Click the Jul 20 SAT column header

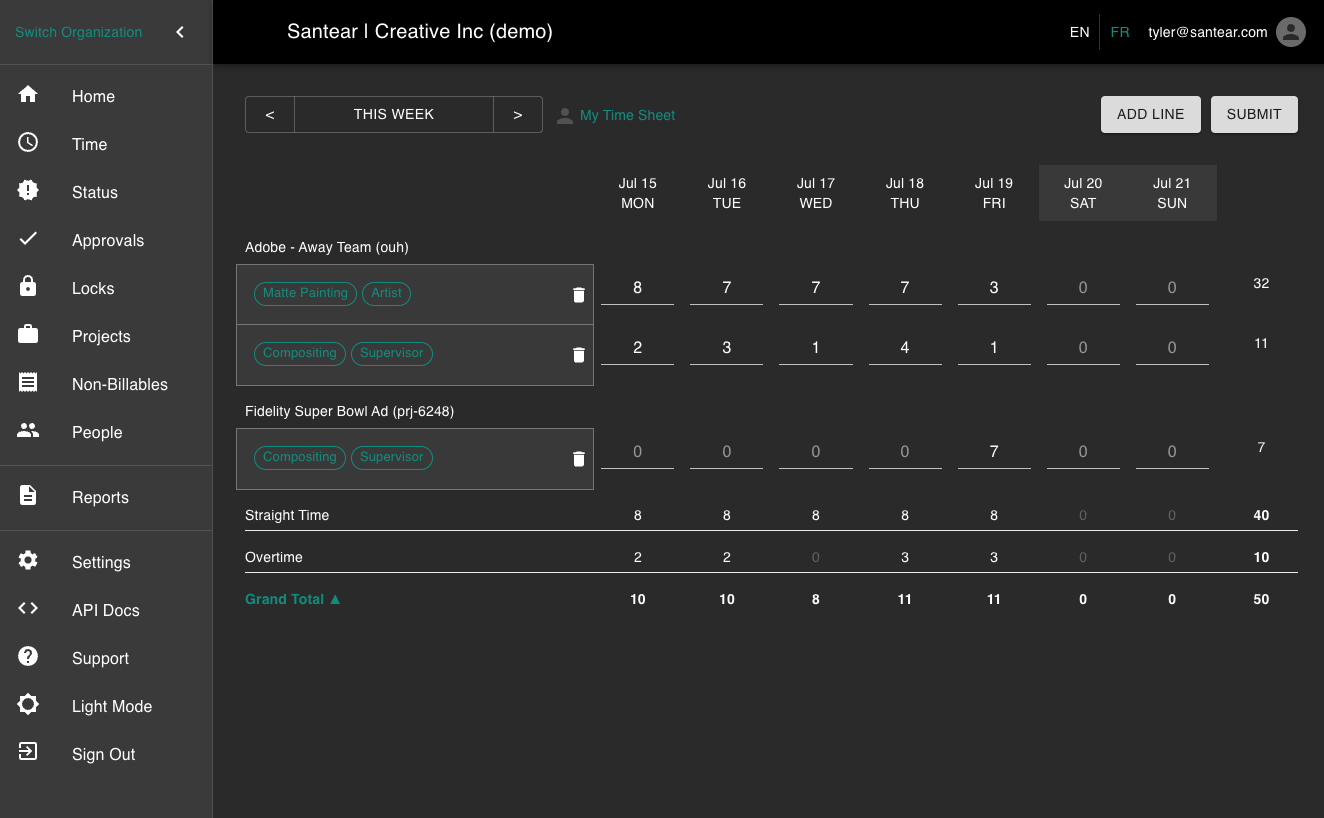1083,193
